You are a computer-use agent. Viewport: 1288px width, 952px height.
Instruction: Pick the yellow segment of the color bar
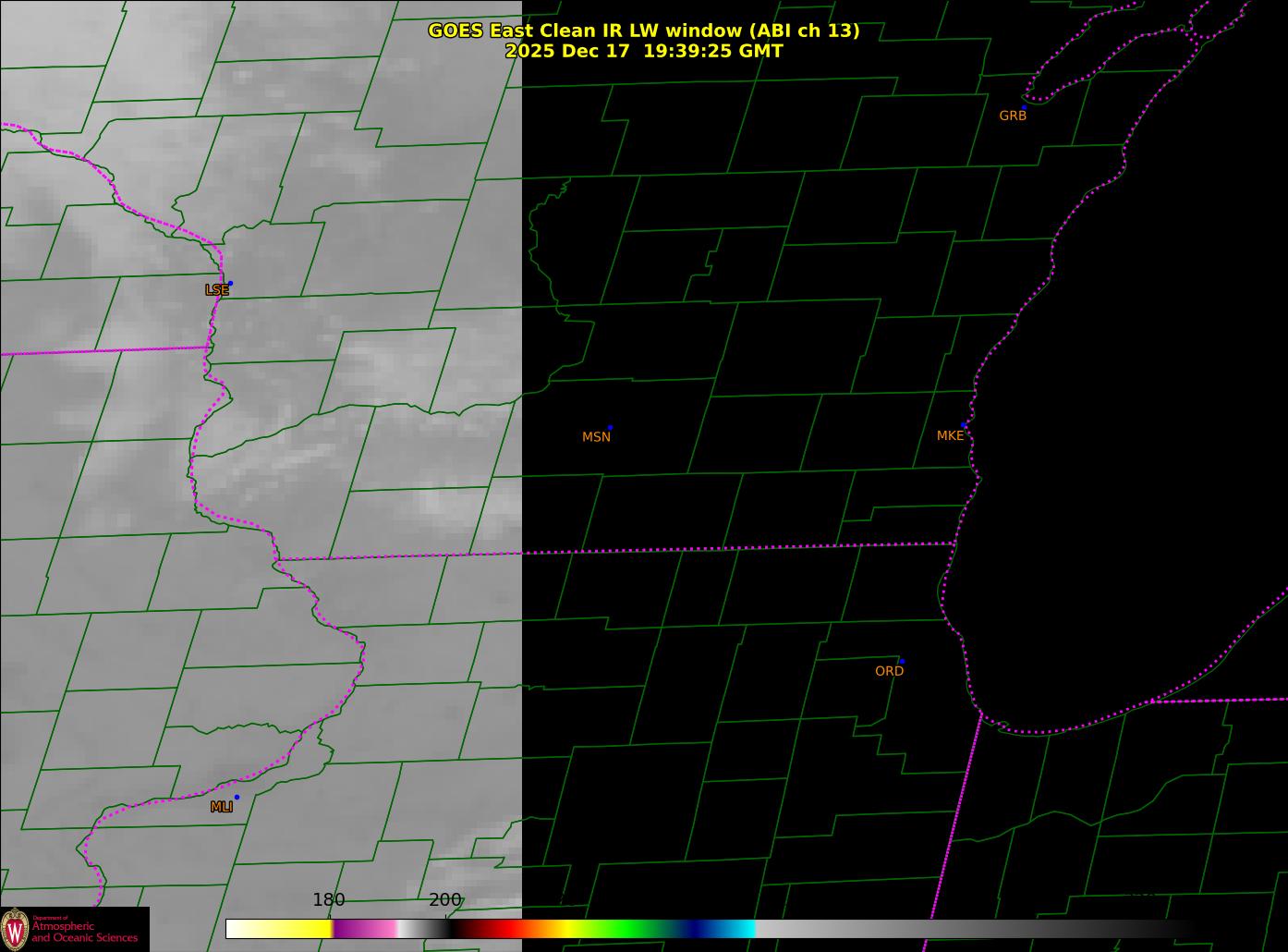pos(300,929)
